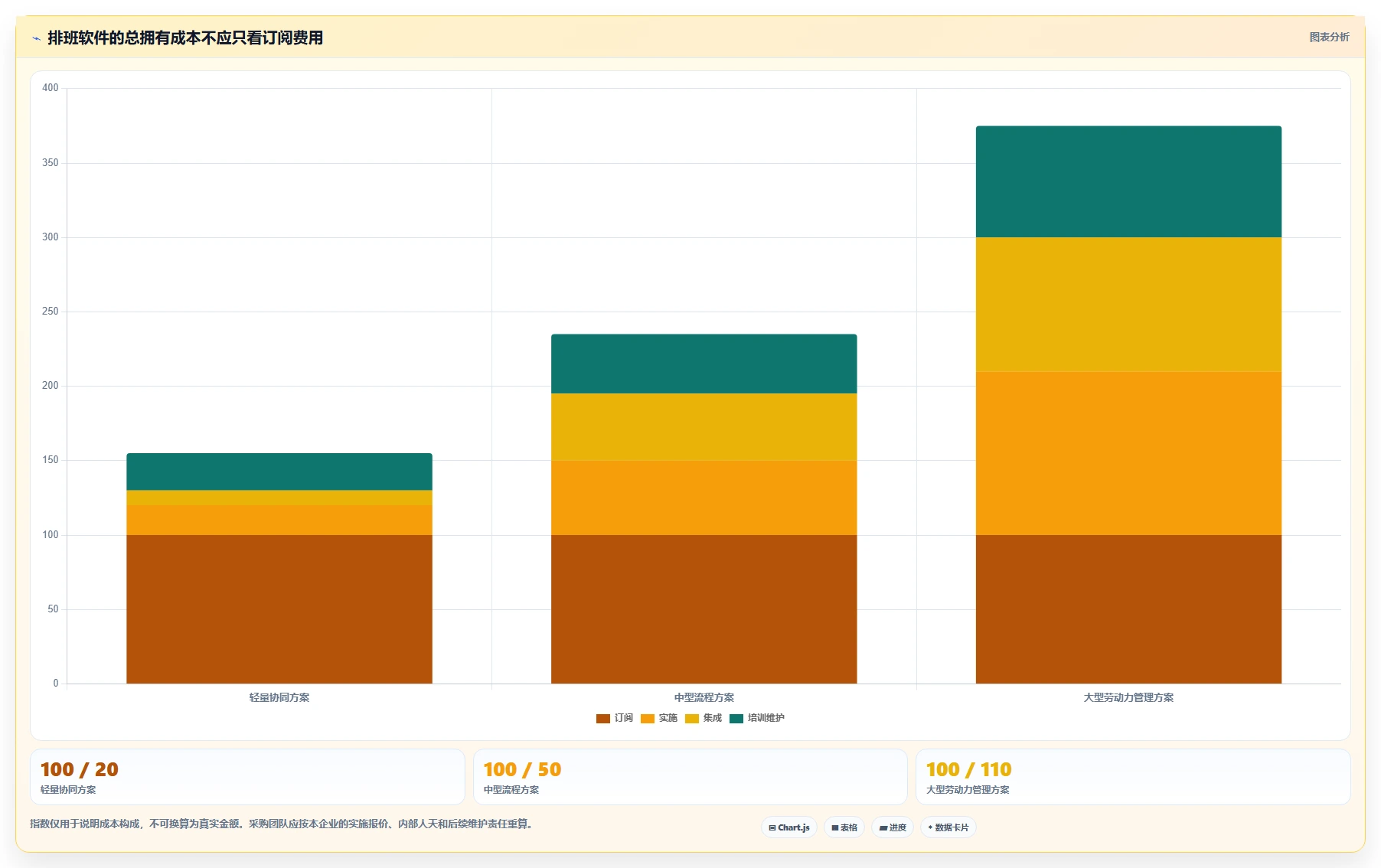
Task: Click the 订阅 brown legend color box
Action: click(603, 718)
